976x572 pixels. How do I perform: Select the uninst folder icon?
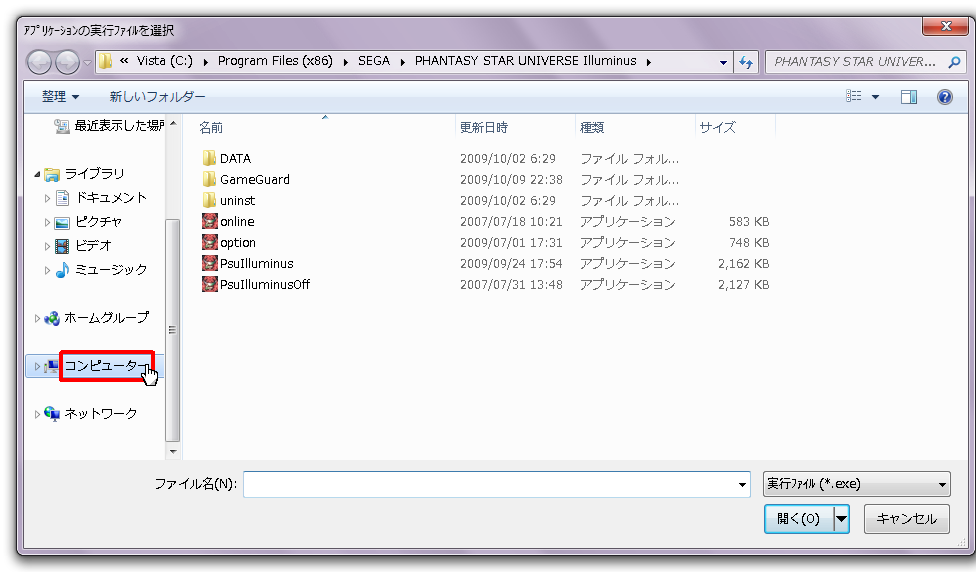210,200
